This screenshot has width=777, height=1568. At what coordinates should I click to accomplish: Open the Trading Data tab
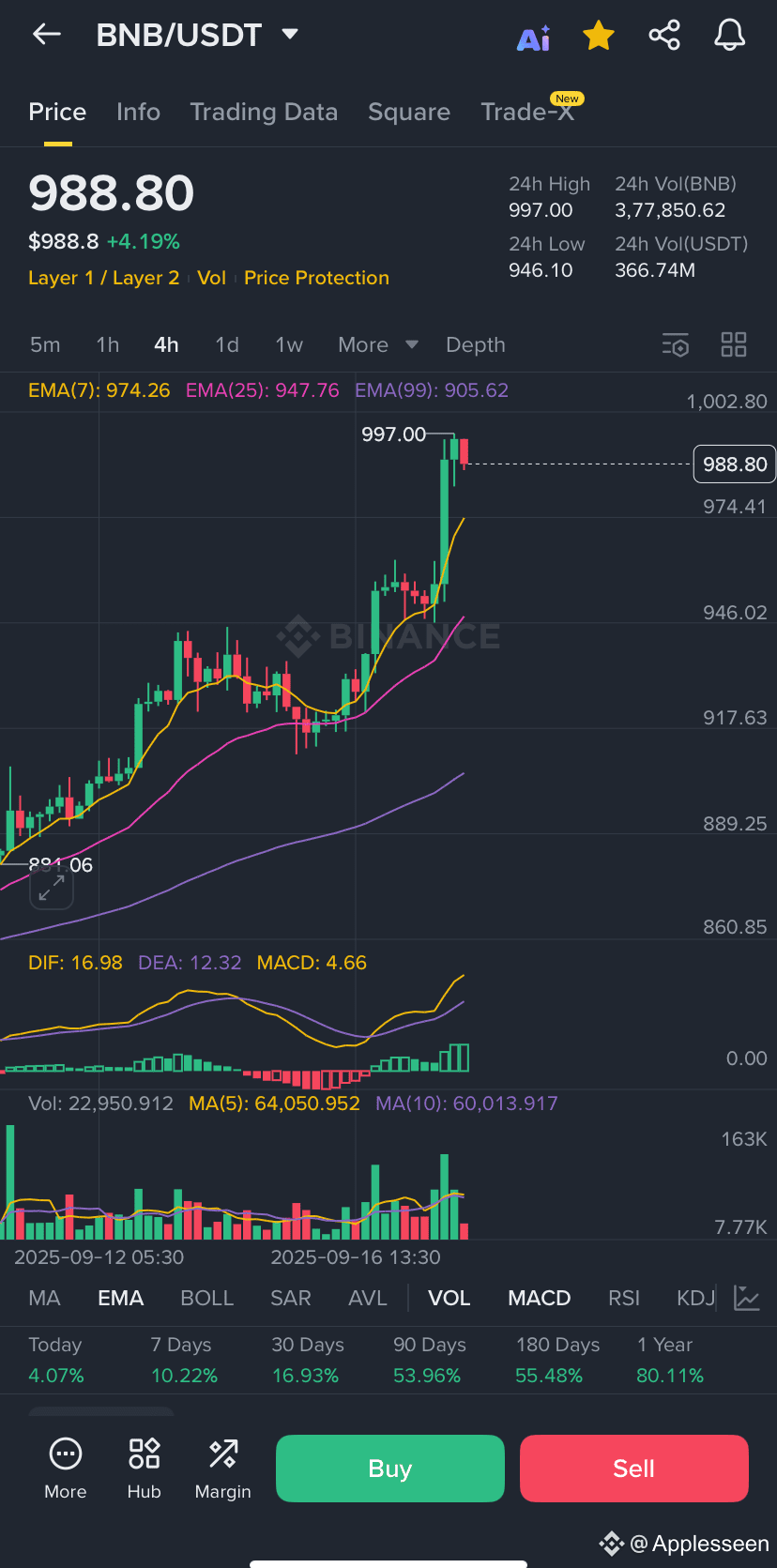point(264,112)
